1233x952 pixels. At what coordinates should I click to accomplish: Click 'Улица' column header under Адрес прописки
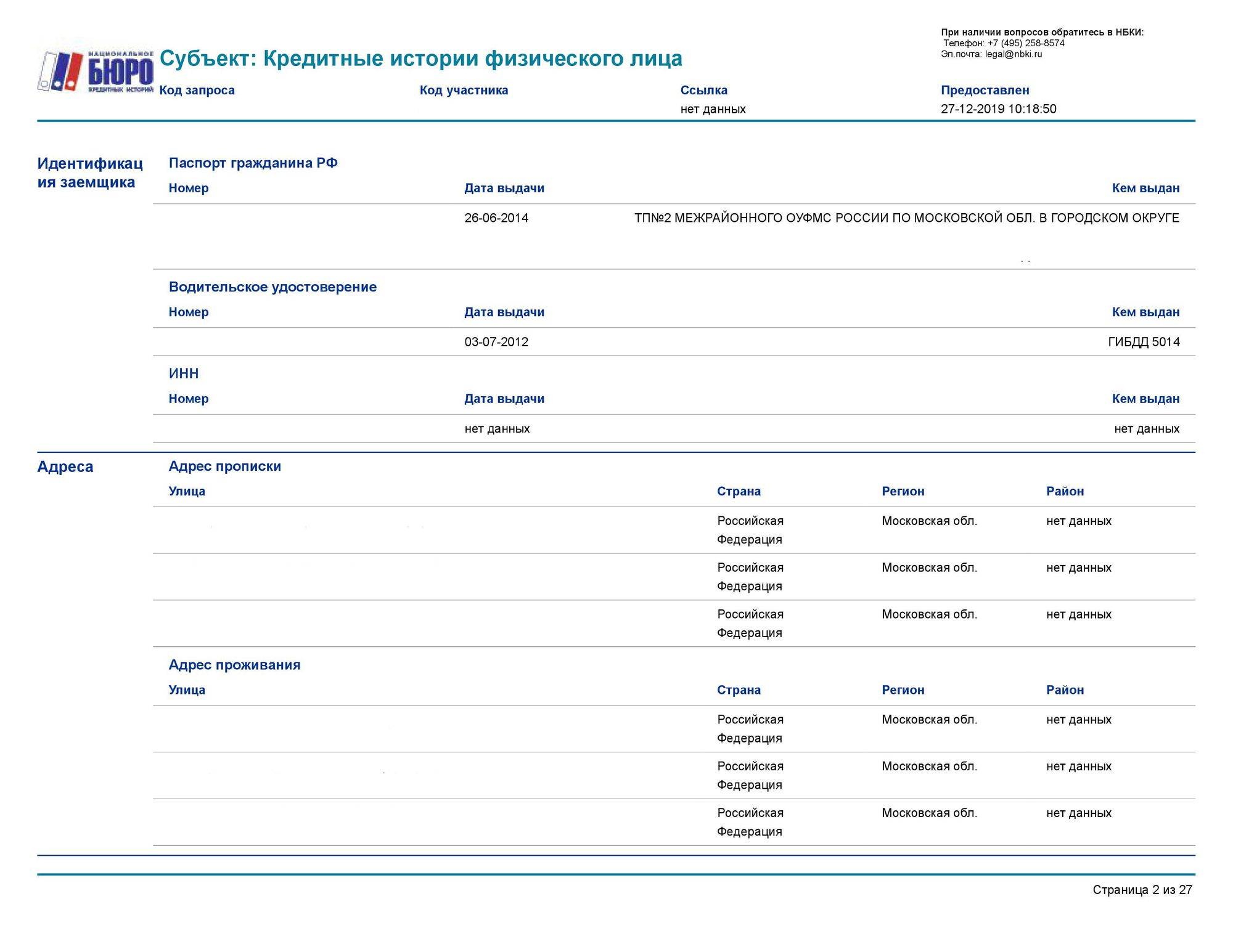click(187, 492)
